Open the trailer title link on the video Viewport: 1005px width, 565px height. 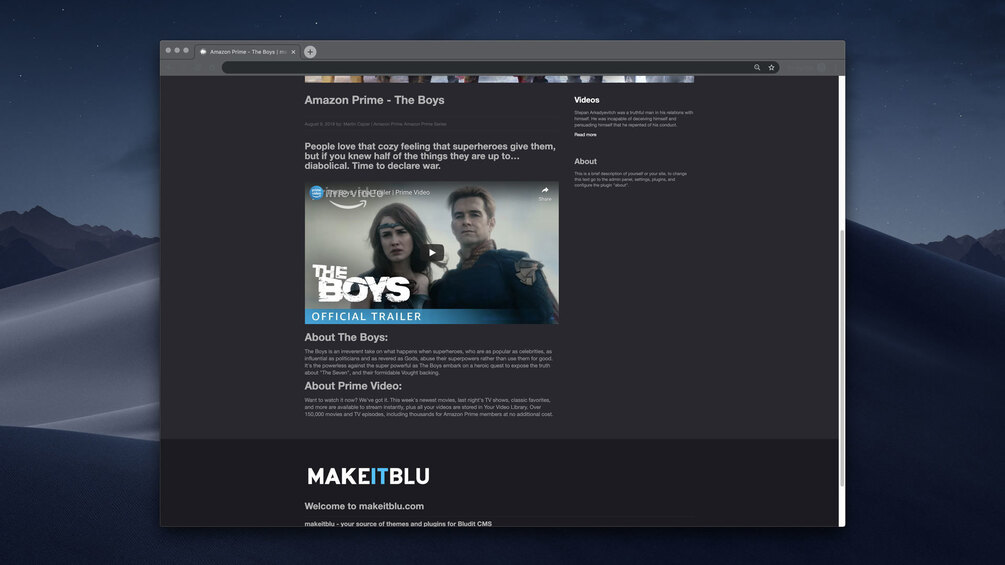pyautogui.click(x=378, y=192)
